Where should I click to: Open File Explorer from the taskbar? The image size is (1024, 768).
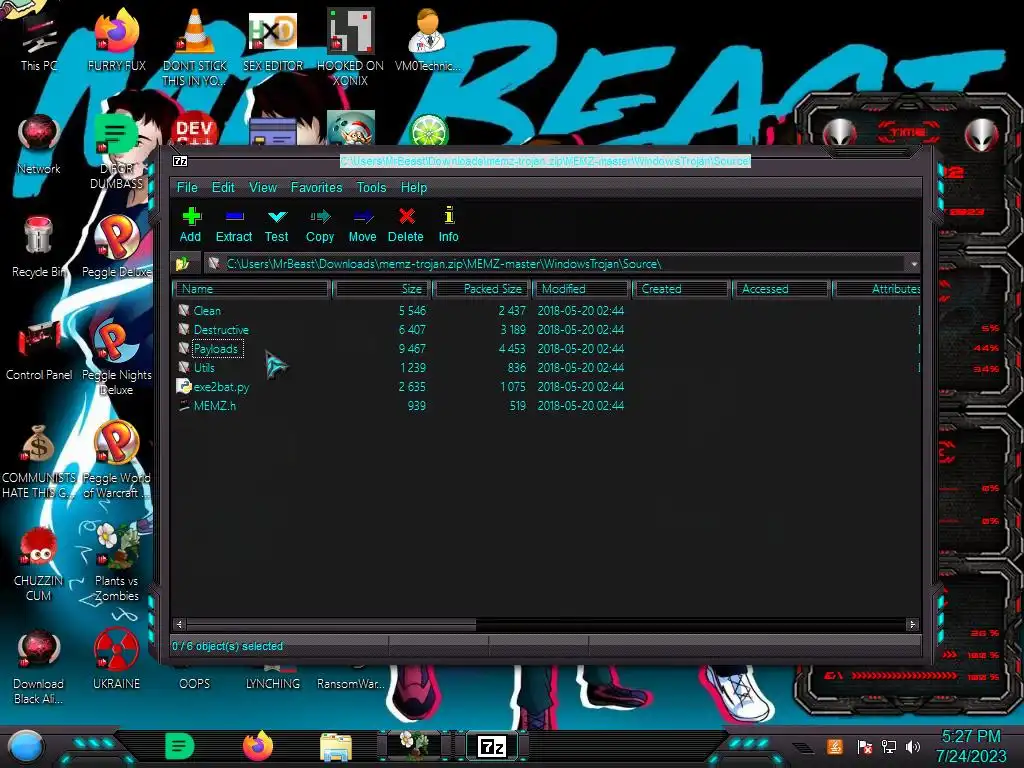pyautogui.click(x=336, y=747)
